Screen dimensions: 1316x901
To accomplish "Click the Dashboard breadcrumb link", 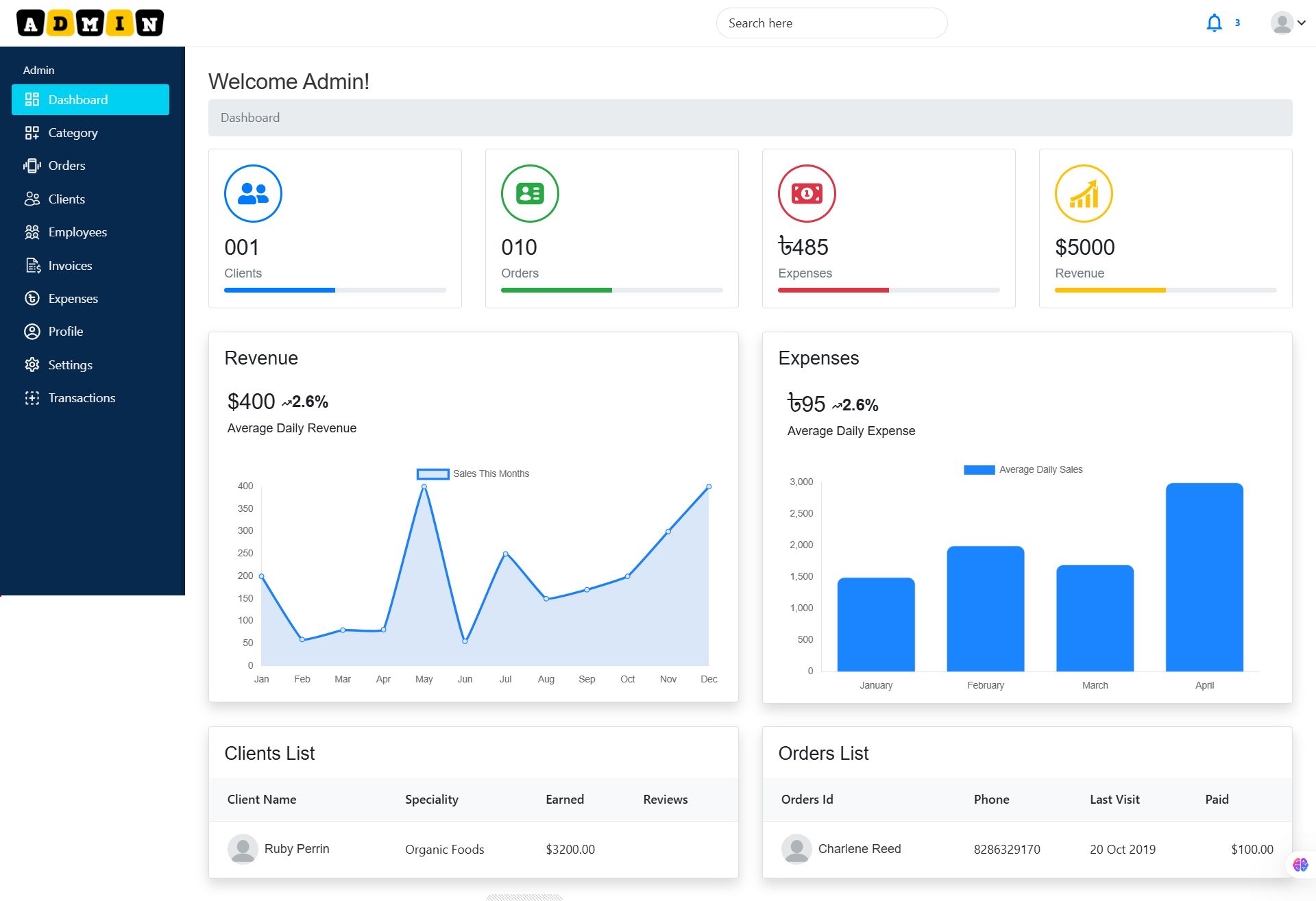I will (249, 117).
